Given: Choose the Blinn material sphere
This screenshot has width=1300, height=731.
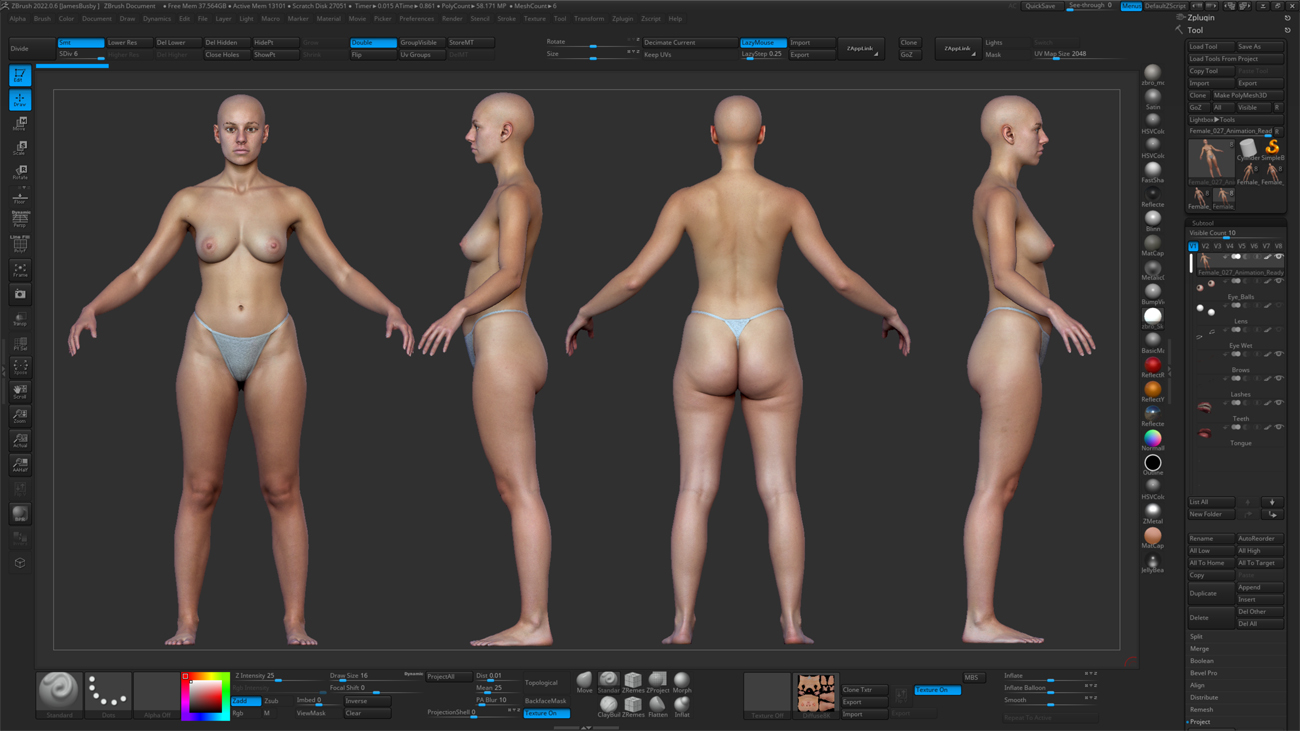Looking at the screenshot, I should [x=1153, y=221].
